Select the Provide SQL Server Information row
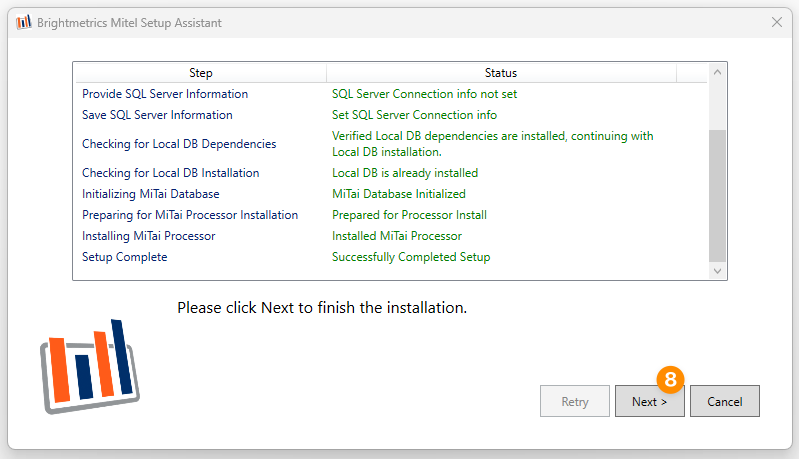Image resolution: width=799 pixels, height=459 pixels. (391, 94)
